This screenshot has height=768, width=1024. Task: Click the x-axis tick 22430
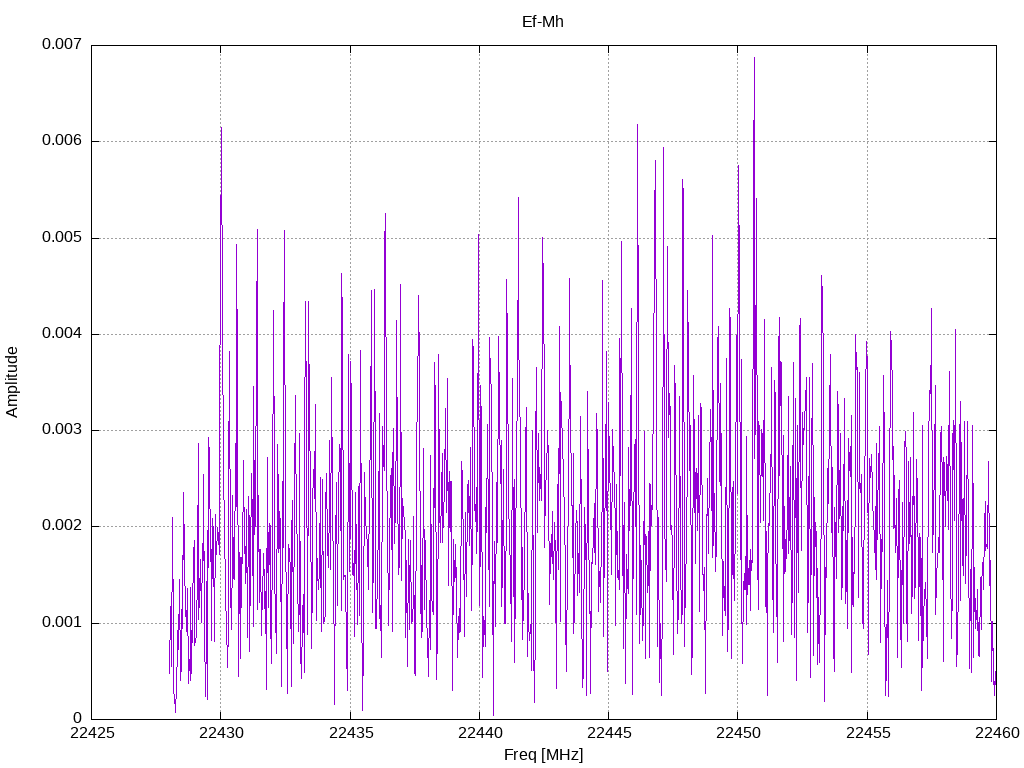[x=221, y=733]
